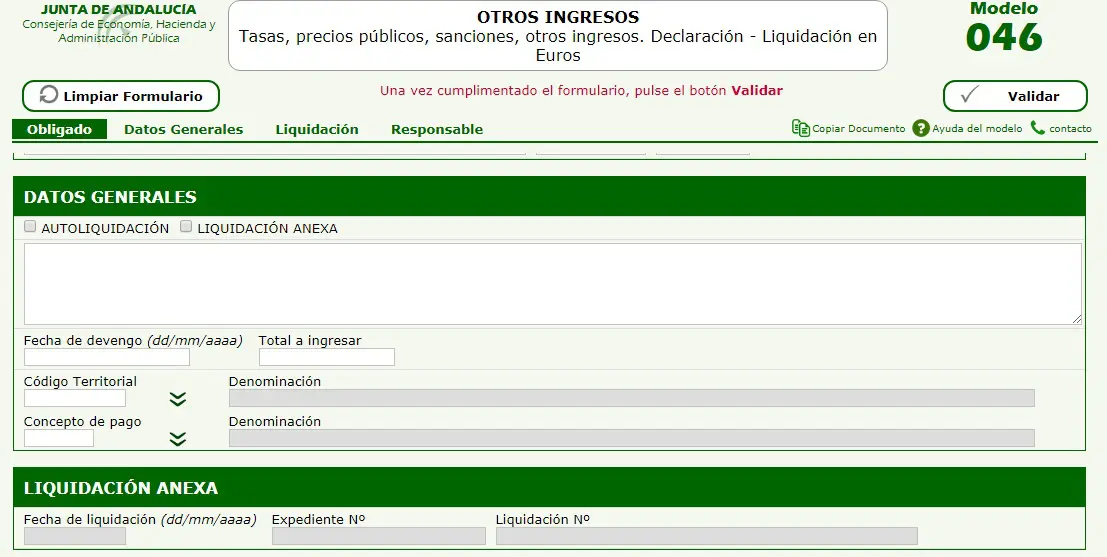Expand the Concepto de pago chevron list

pos(178,438)
